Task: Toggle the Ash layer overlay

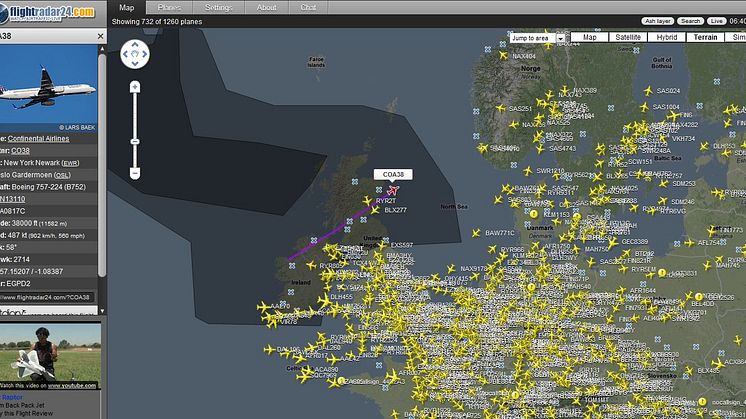Action: click(x=657, y=20)
